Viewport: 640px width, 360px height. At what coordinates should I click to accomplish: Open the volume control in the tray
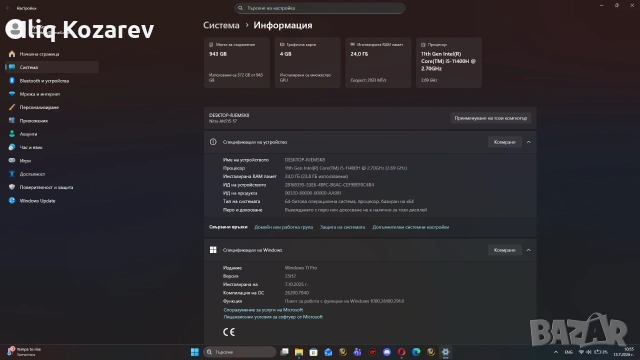589,352
